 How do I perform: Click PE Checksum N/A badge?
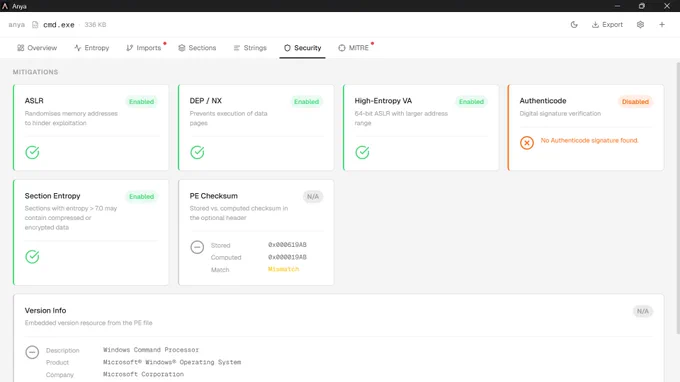(313, 196)
